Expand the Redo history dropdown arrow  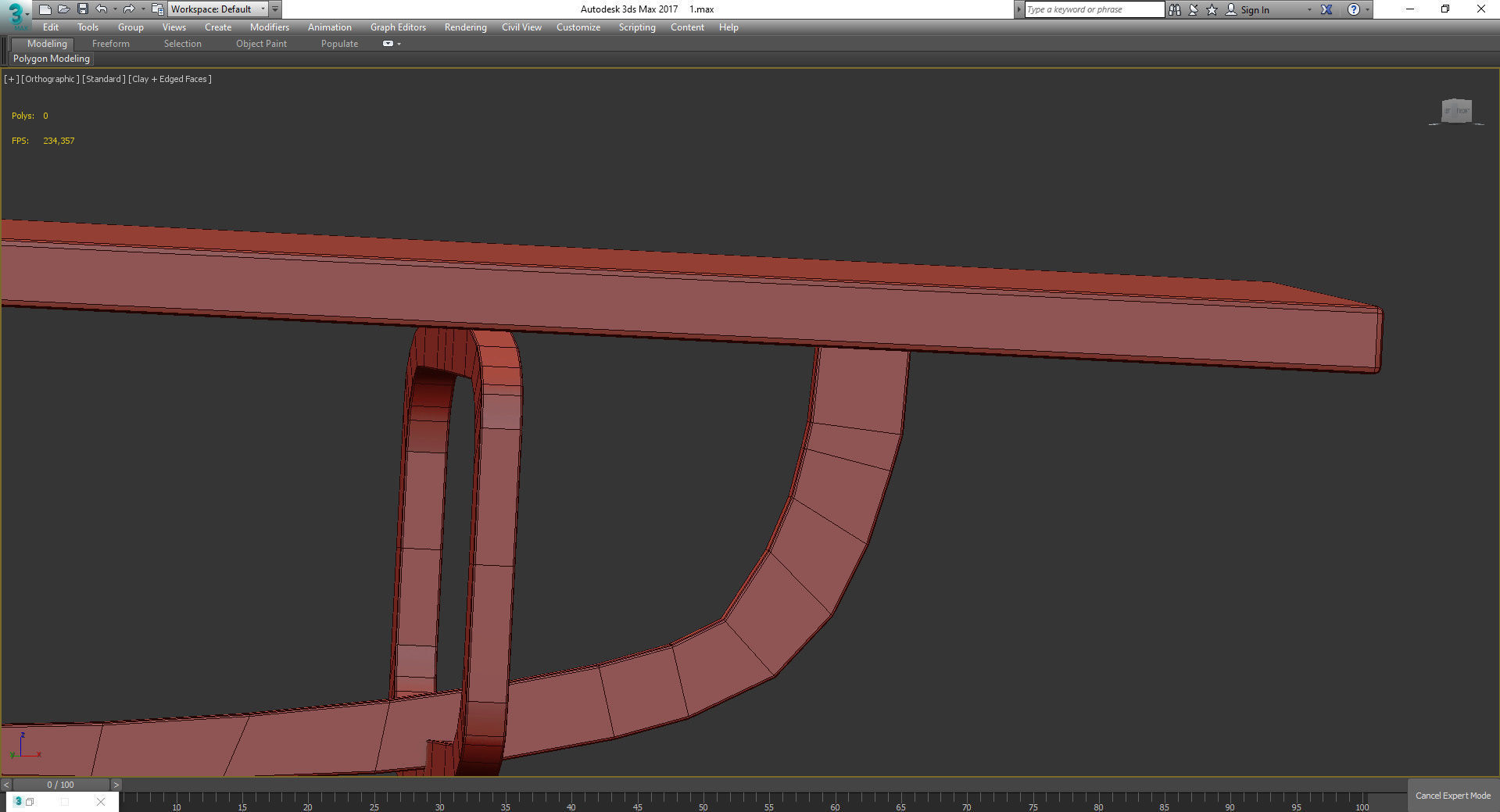[x=143, y=9]
